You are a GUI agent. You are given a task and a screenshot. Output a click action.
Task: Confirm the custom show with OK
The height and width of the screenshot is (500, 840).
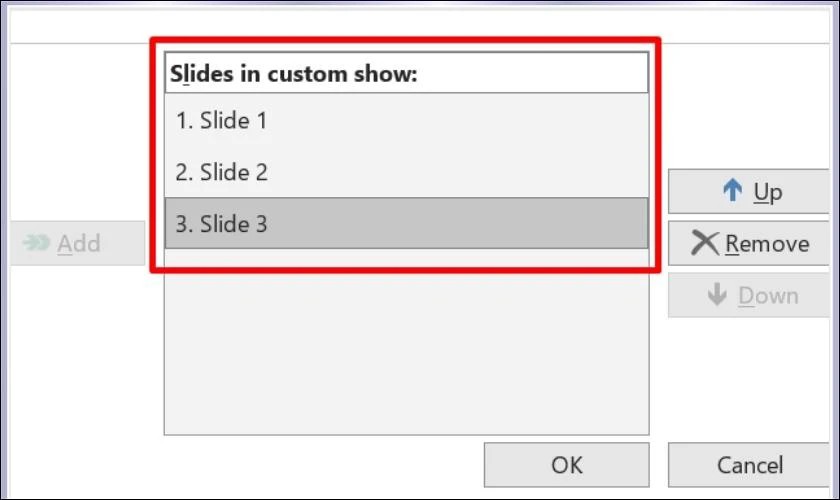pos(566,465)
